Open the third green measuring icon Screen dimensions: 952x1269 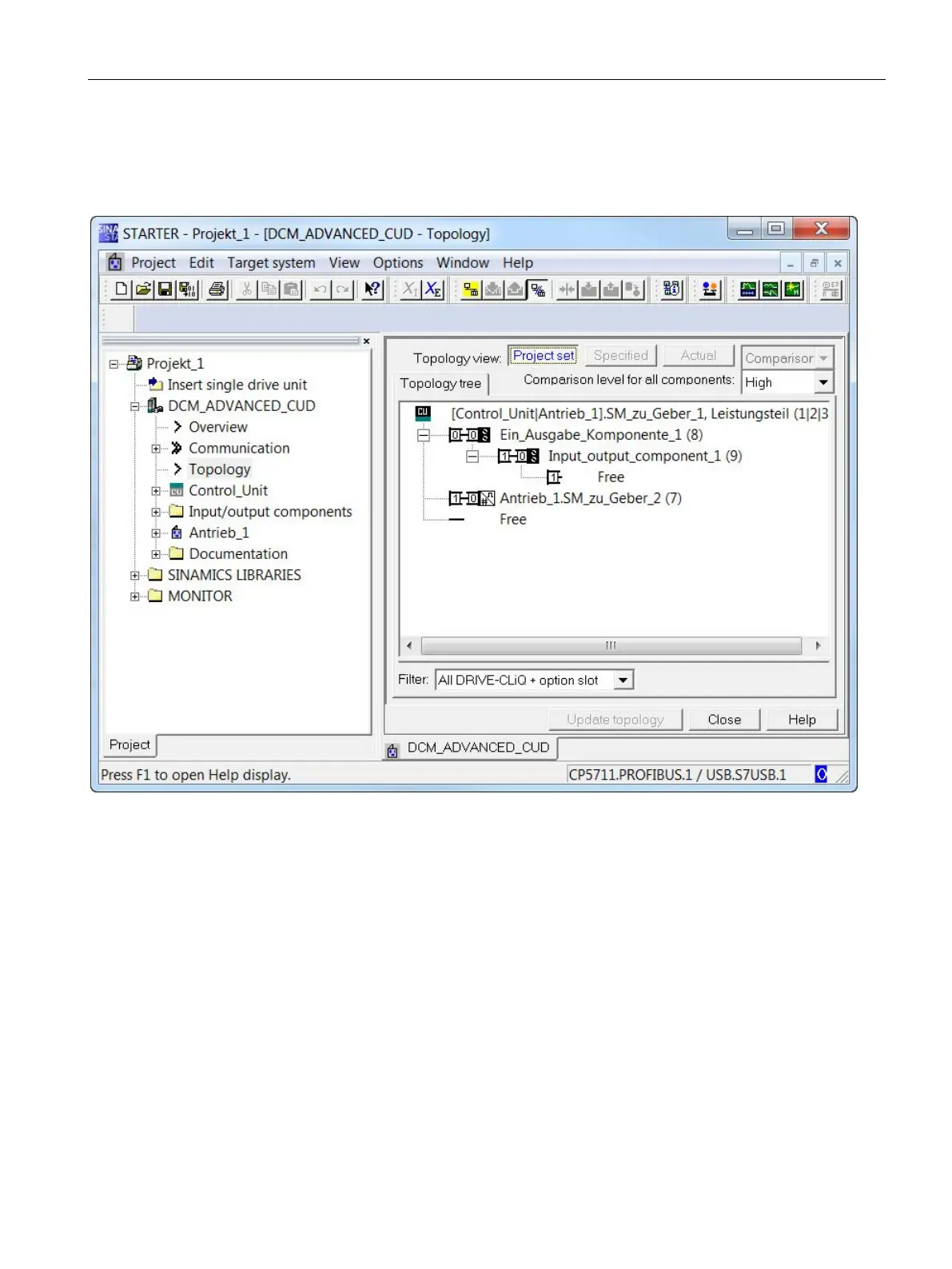pos(792,289)
